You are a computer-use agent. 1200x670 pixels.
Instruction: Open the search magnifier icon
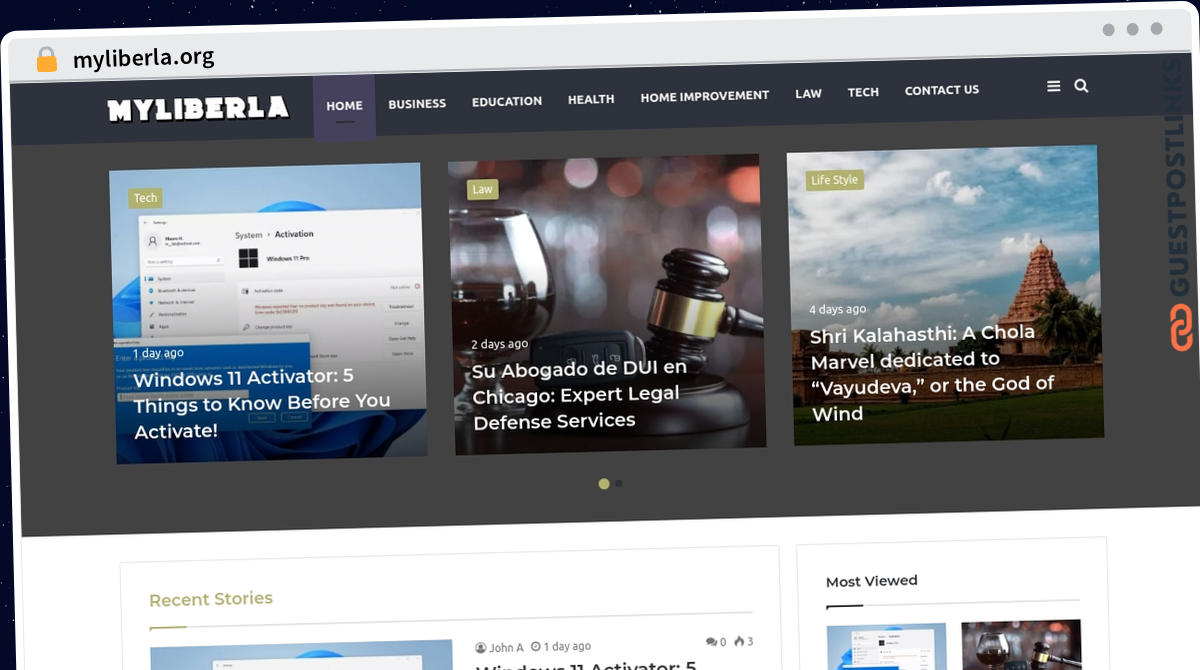click(x=1081, y=86)
